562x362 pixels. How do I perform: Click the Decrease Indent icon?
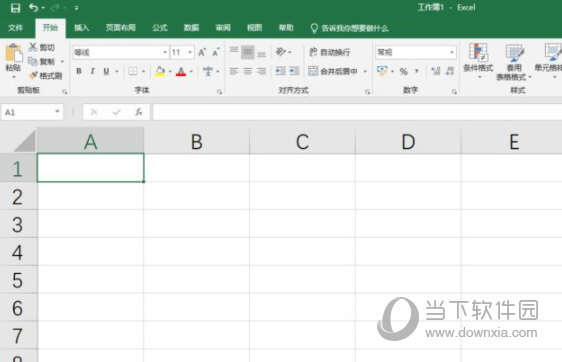click(280, 71)
